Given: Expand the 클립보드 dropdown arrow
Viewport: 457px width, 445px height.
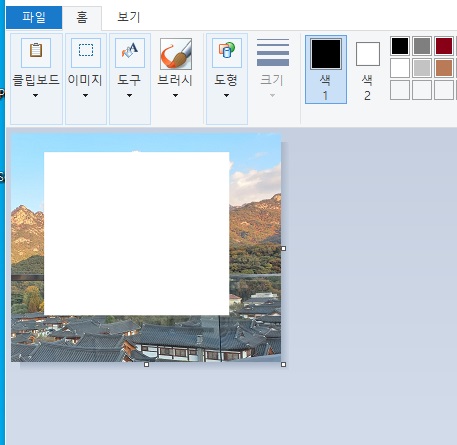Looking at the screenshot, I should [x=35, y=96].
